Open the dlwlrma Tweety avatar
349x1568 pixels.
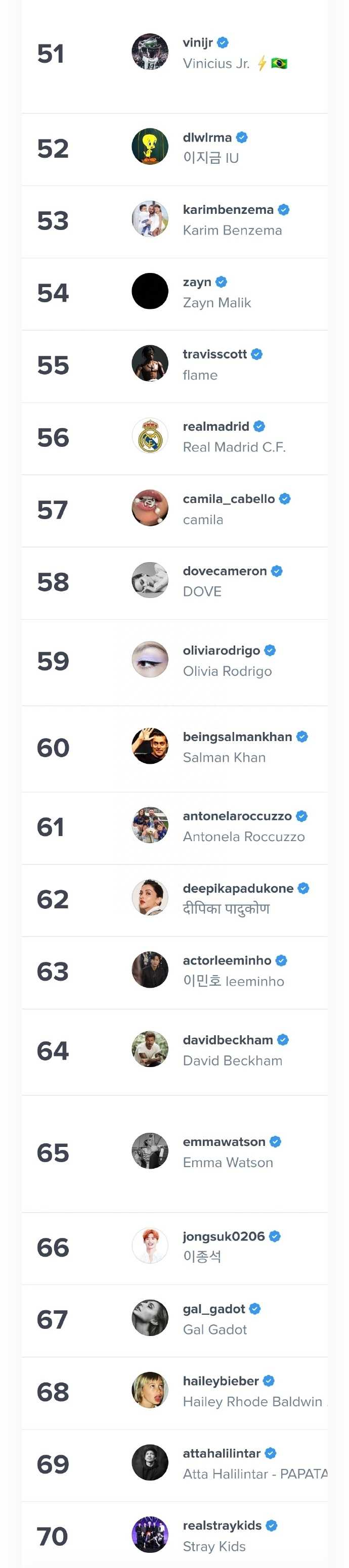pyautogui.click(x=150, y=146)
